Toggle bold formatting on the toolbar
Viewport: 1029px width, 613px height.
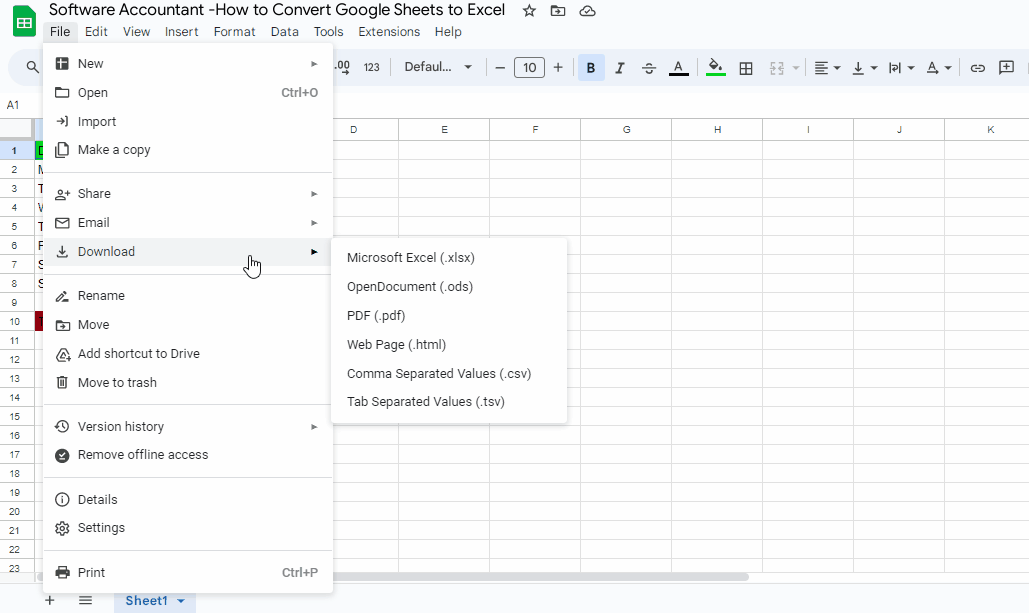591,67
